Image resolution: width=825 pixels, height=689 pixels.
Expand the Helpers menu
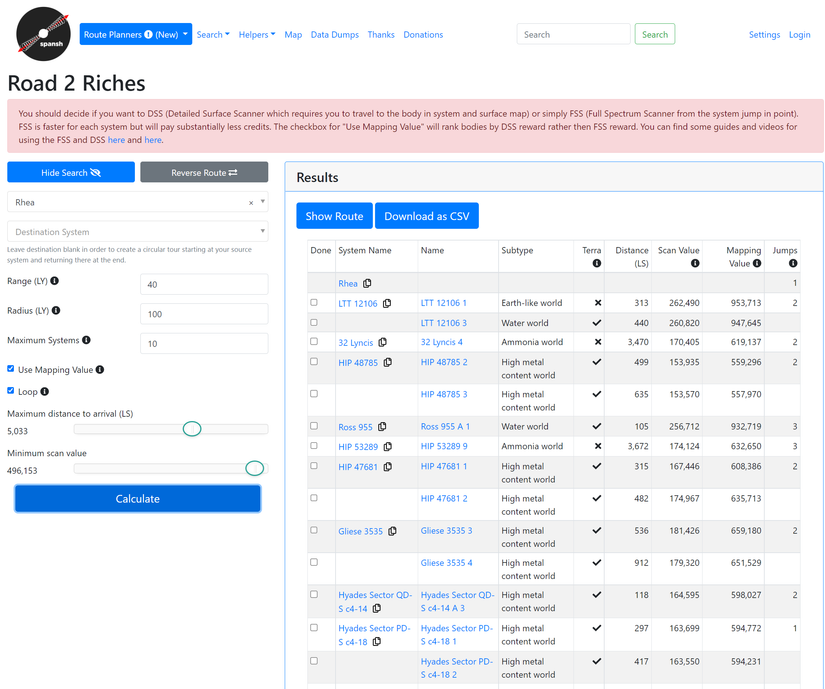[x=257, y=34]
